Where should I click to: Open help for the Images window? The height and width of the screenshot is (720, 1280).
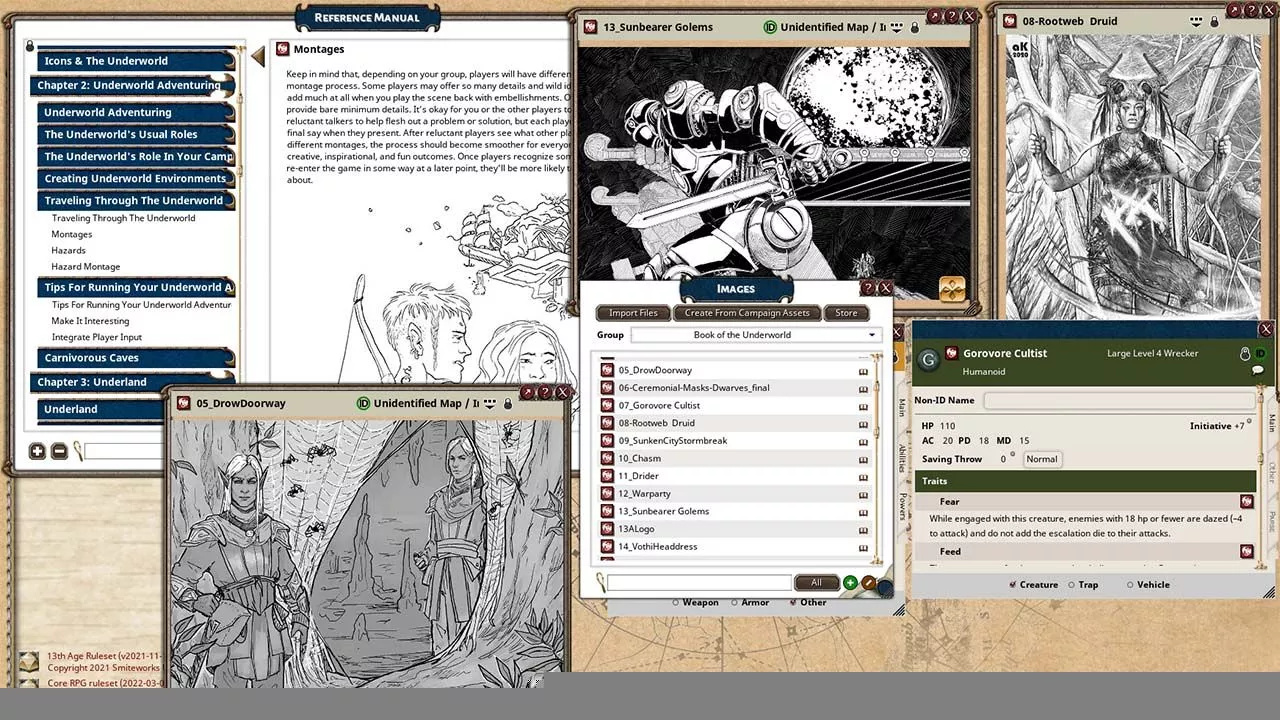(x=867, y=288)
